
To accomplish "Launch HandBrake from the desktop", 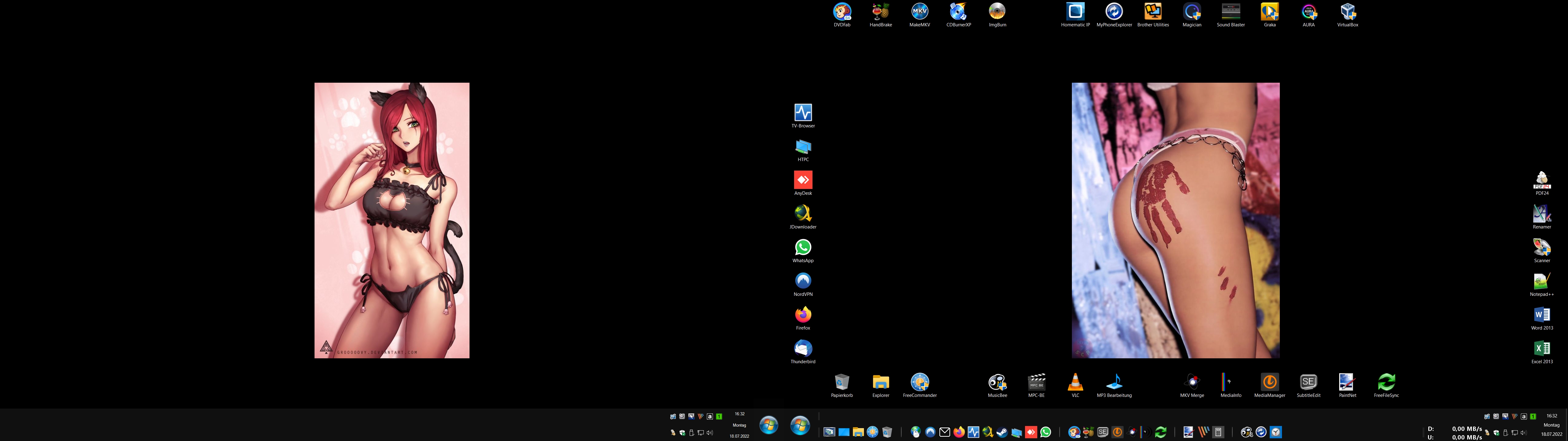I will 881,15.
